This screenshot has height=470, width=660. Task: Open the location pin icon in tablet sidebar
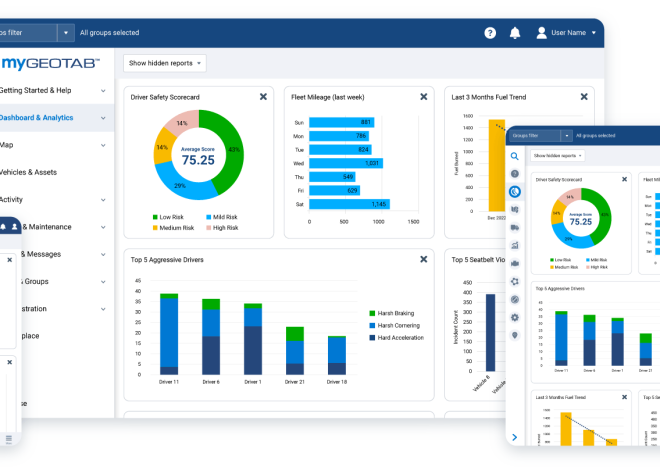514,335
